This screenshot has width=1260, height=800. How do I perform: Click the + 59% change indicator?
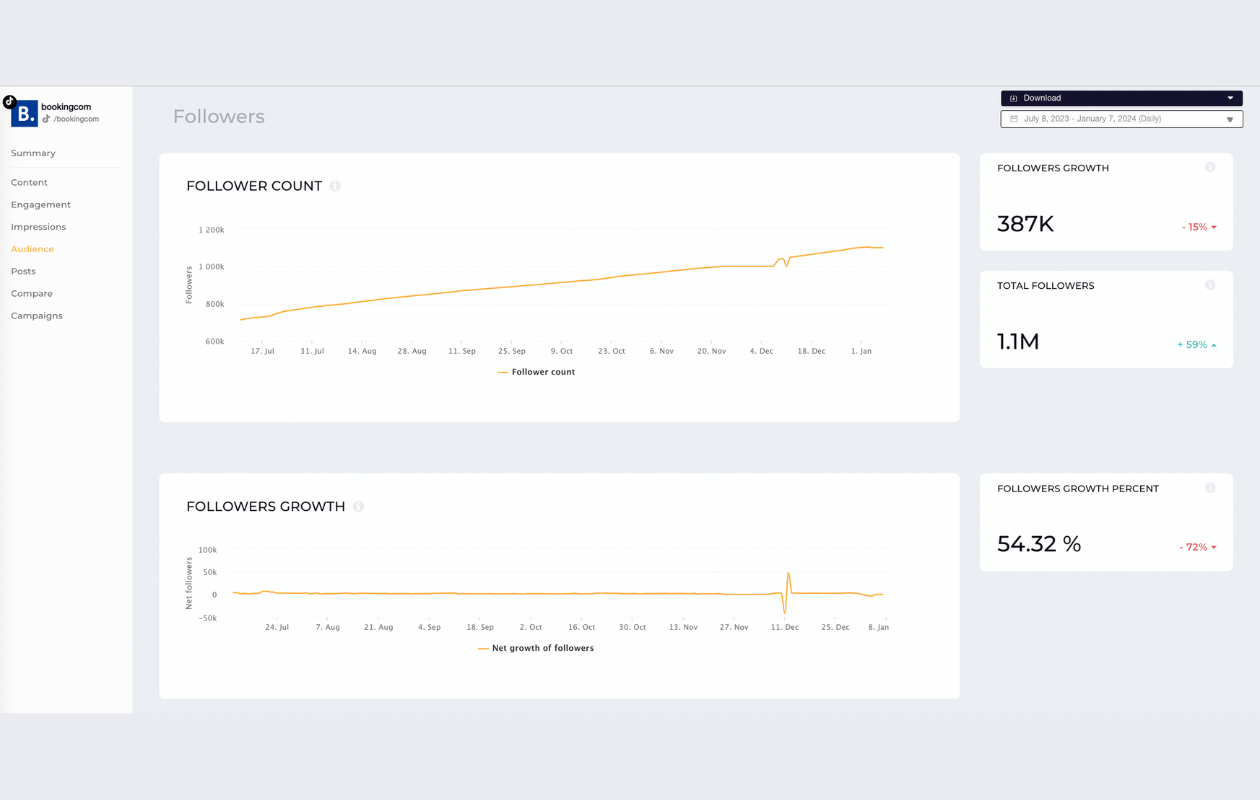click(1197, 345)
